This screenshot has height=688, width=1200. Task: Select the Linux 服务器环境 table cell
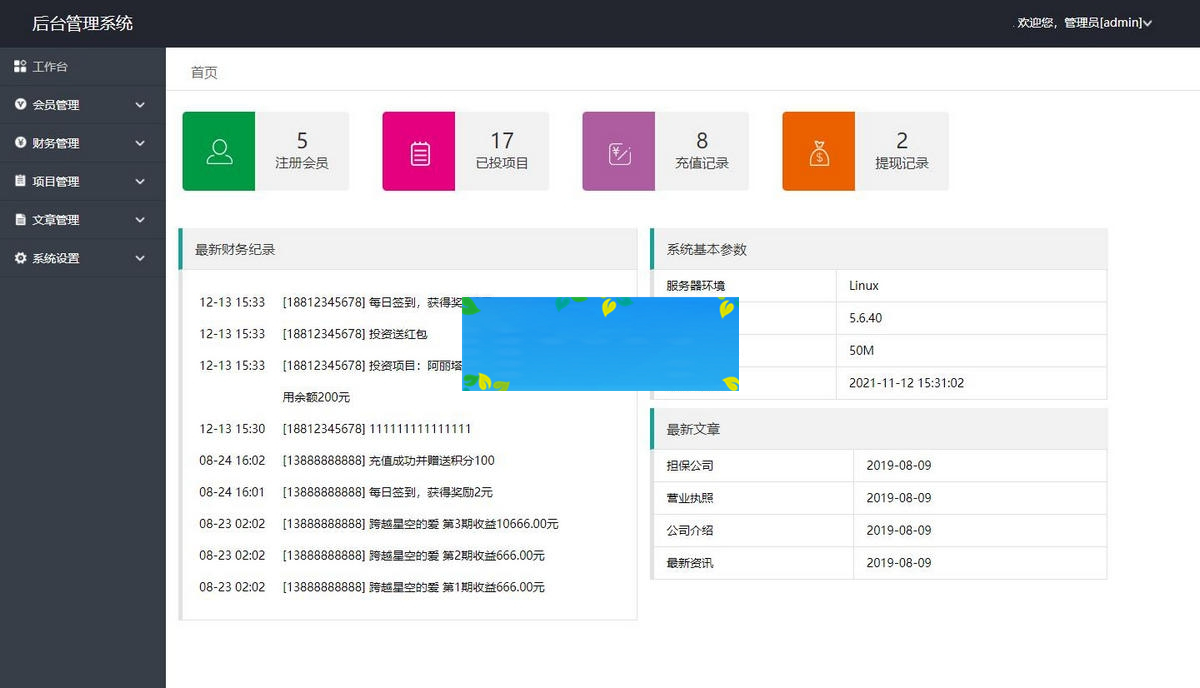[862, 285]
